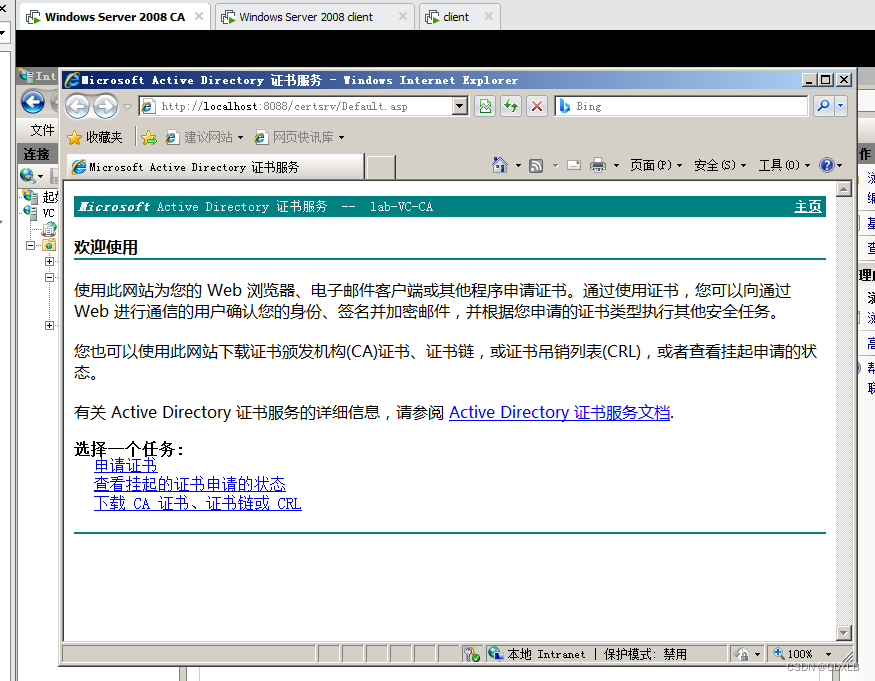Open address bar history dropdown
This screenshot has height=681, width=875.
pos(460,105)
